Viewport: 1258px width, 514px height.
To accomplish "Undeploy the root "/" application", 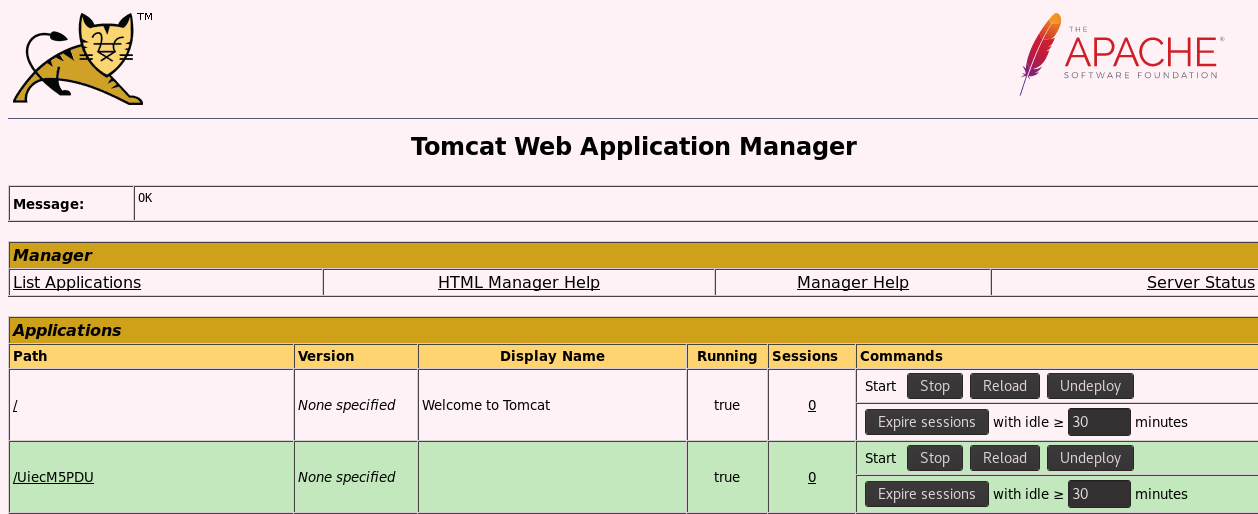I will 1090,386.
